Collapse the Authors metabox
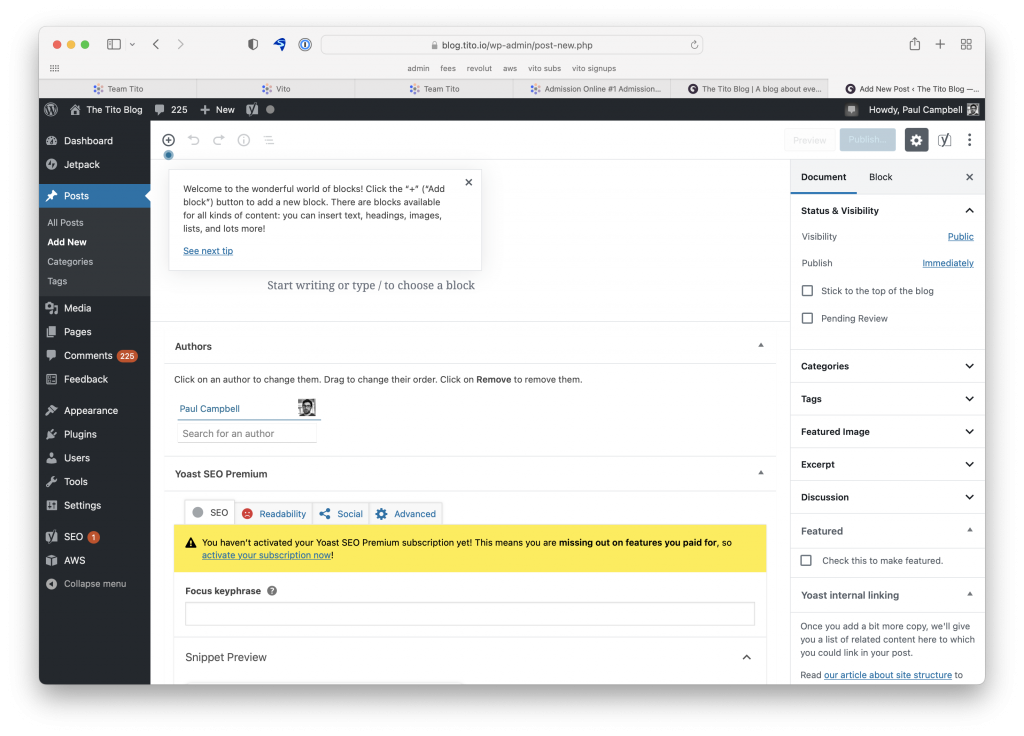 [x=761, y=345]
